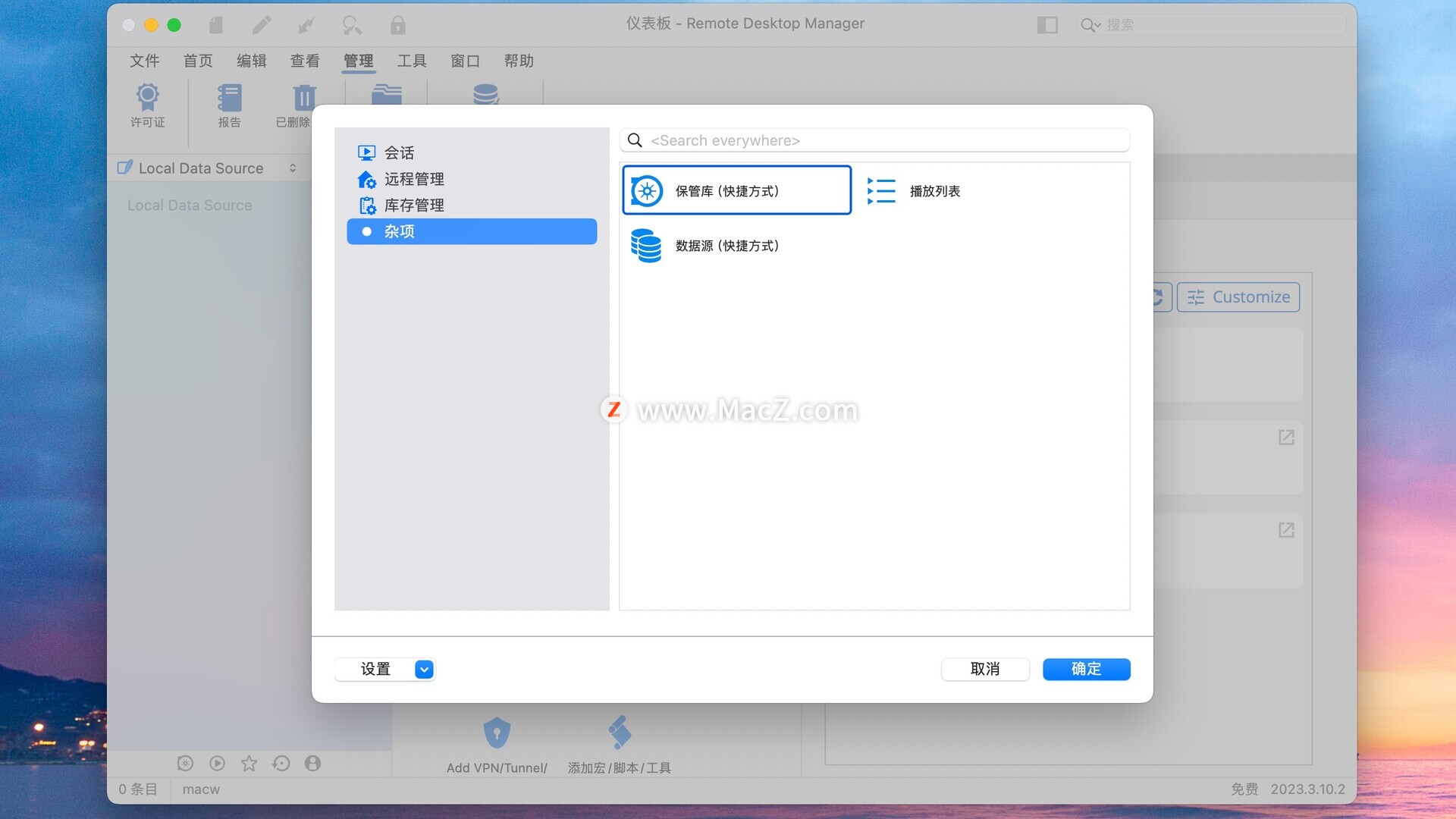The height and width of the screenshot is (819, 1456).
Task: Click the 取消 button
Action: click(984, 669)
